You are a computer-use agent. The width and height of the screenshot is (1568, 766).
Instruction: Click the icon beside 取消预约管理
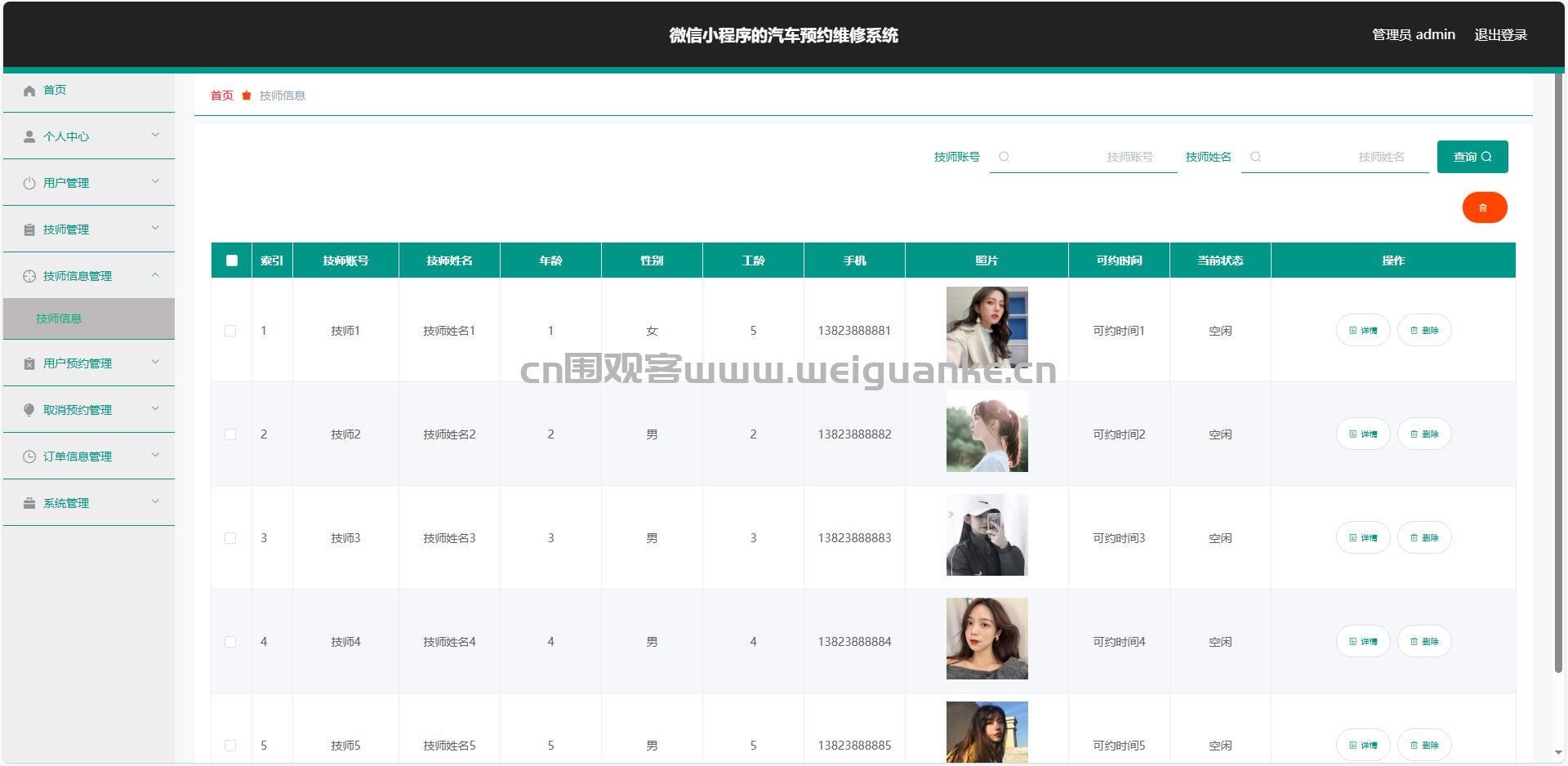click(x=29, y=410)
